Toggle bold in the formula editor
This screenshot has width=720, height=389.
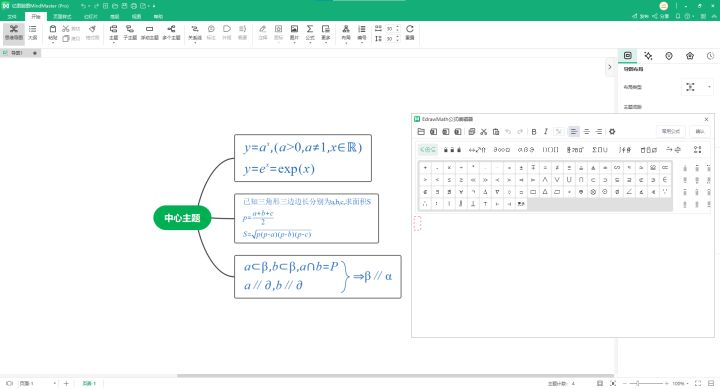(534, 131)
